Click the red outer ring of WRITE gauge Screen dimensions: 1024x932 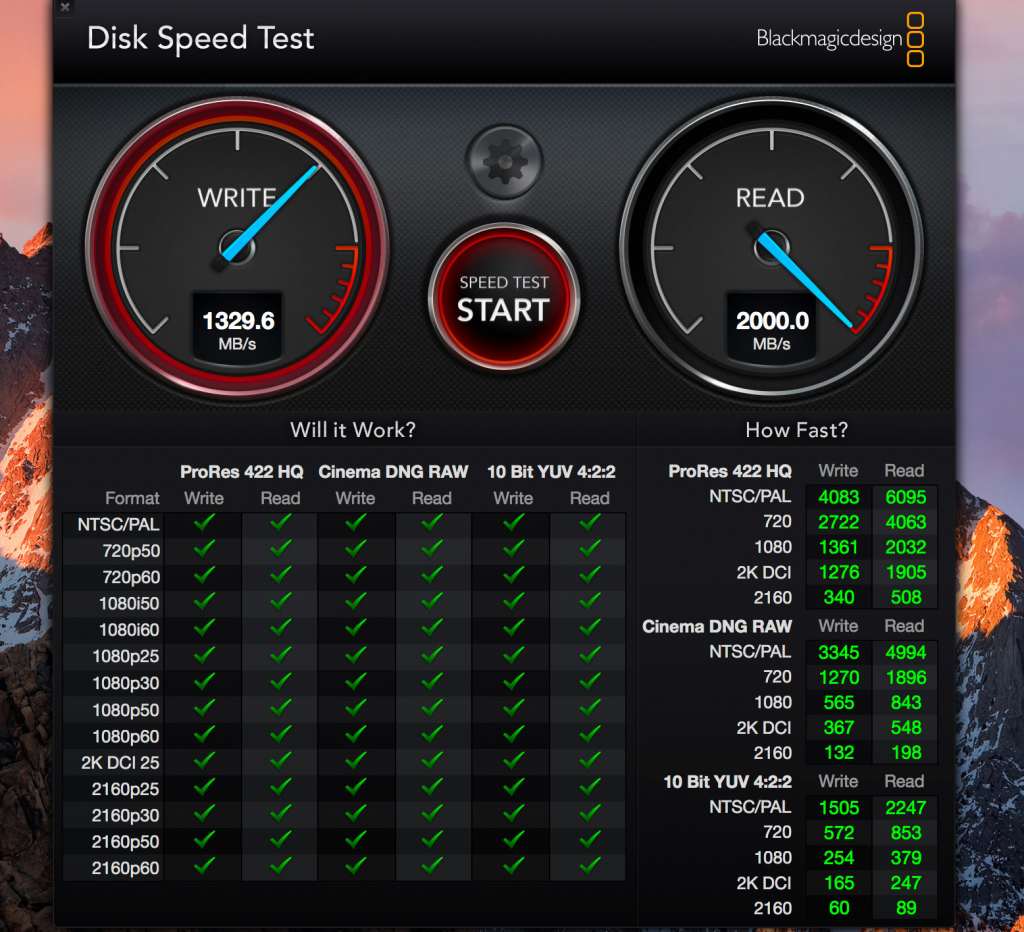coord(237,115)
